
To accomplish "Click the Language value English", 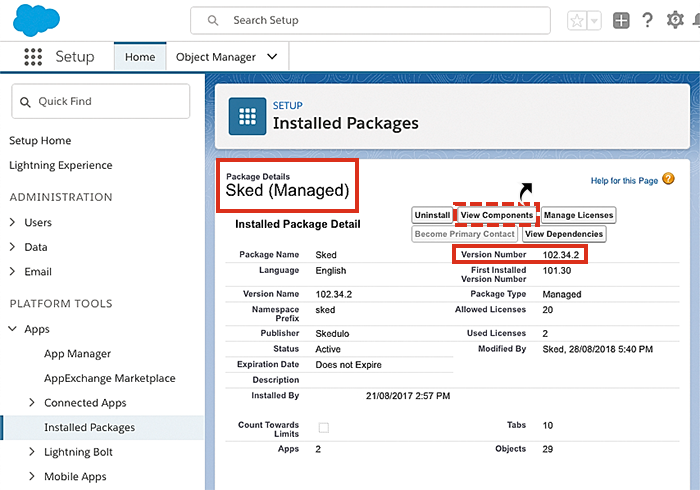I will 330,270.
